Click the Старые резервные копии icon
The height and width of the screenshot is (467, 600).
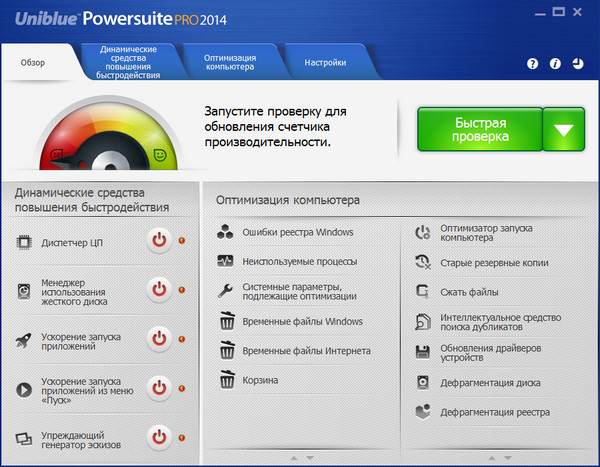423,262
